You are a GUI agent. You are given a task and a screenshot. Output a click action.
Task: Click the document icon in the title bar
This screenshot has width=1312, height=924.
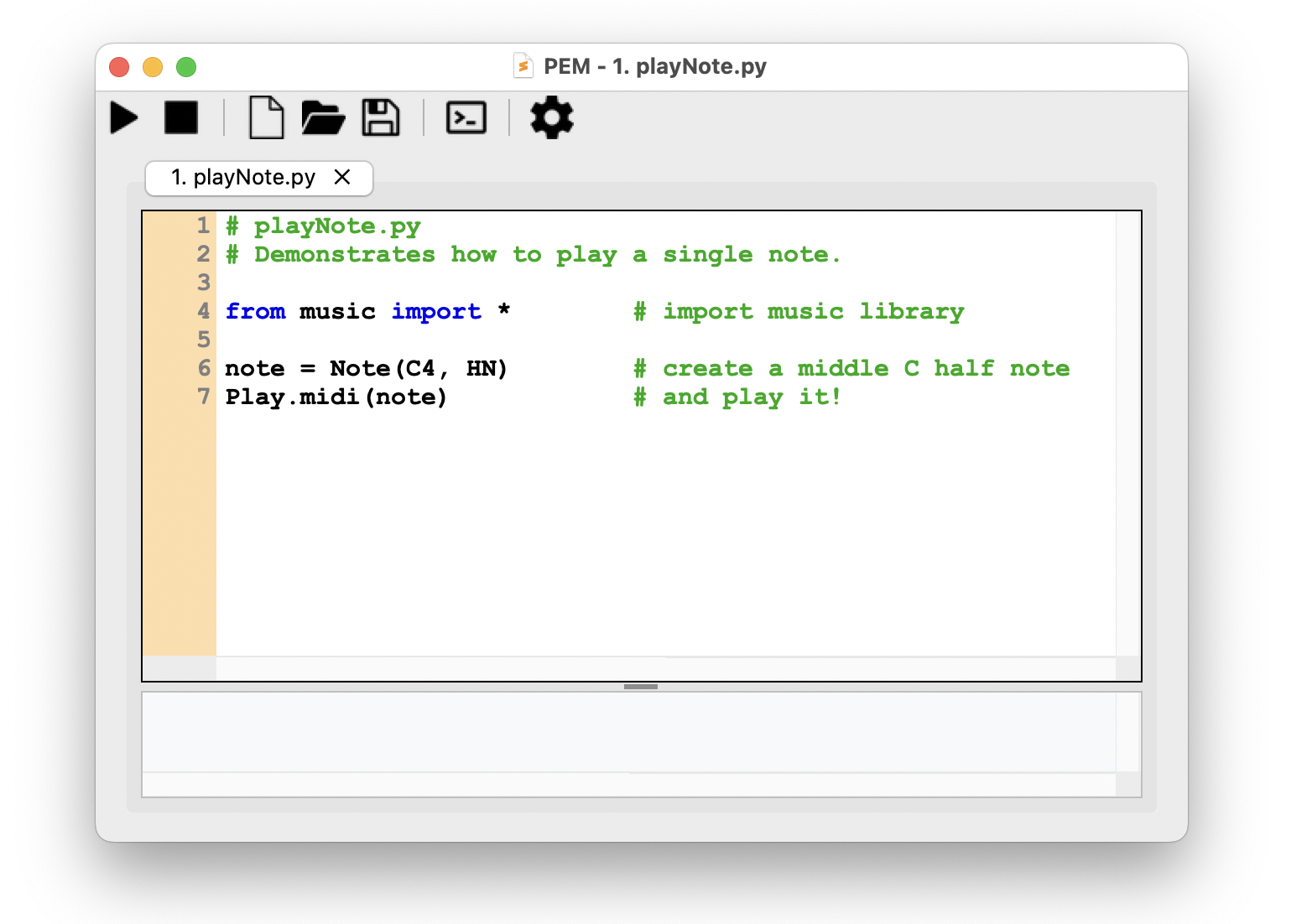click(x=523, y=65)
